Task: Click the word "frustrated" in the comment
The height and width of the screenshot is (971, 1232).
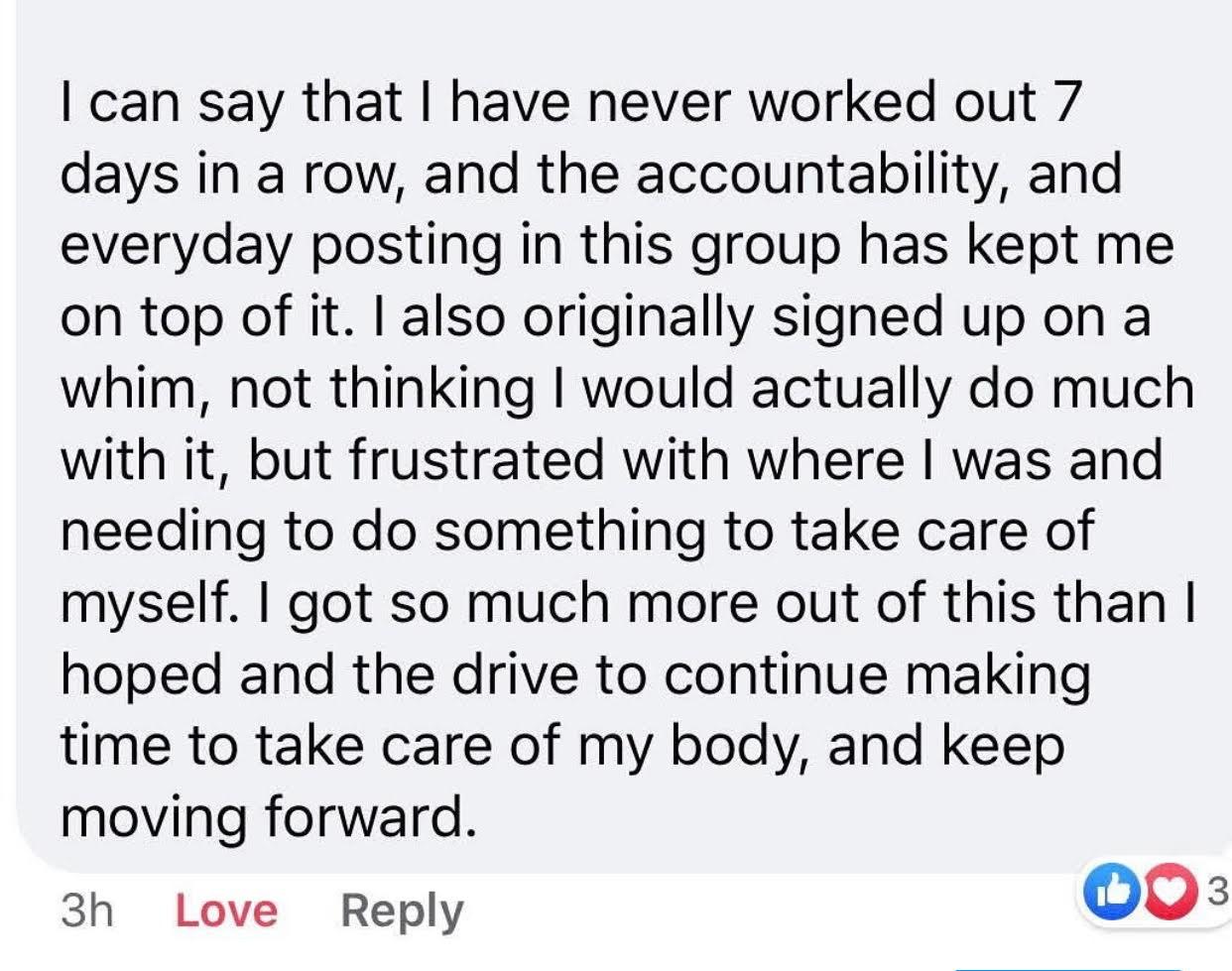Action: [476, 459]
